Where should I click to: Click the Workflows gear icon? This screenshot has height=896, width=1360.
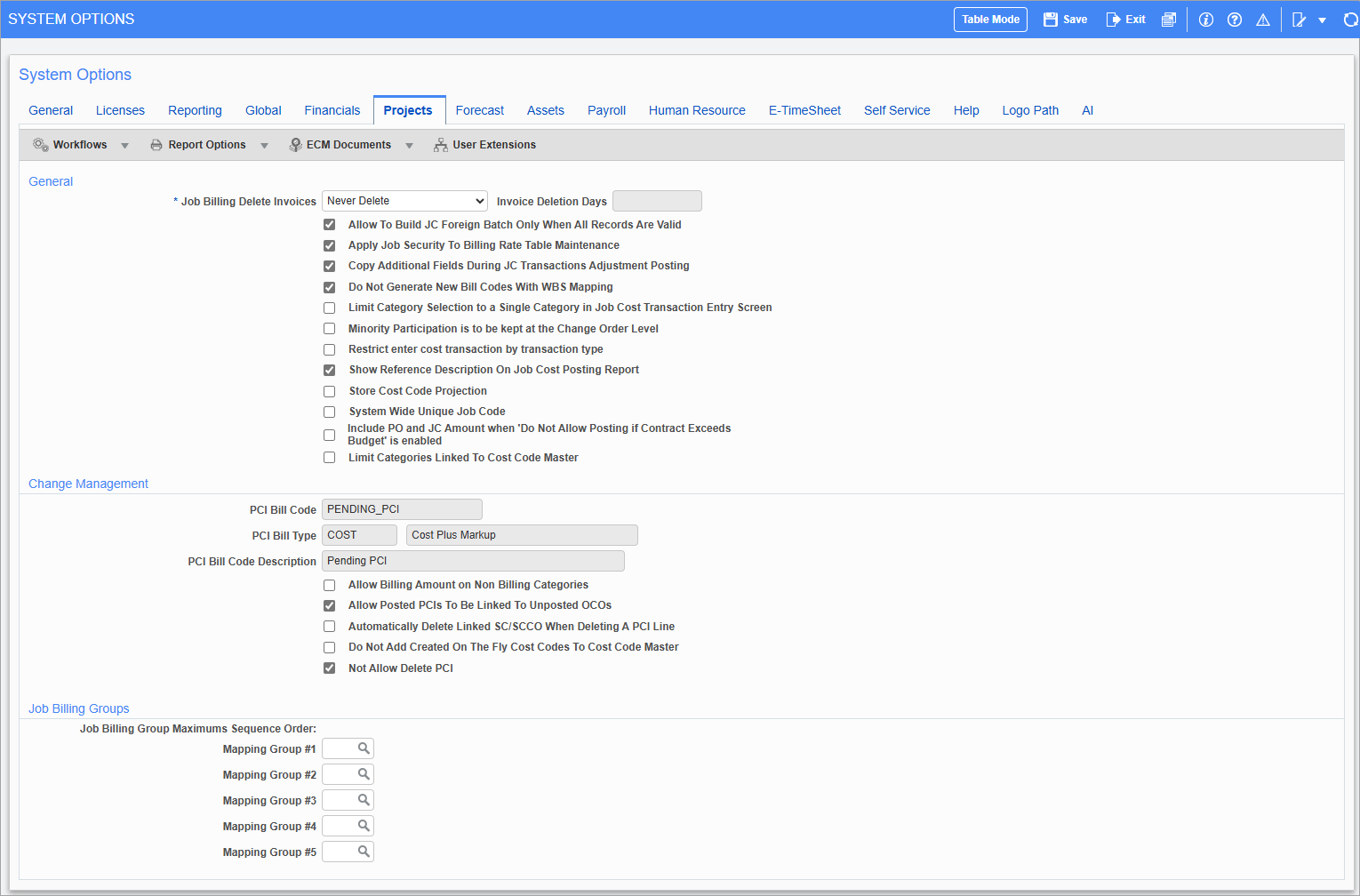pos(41,144)
